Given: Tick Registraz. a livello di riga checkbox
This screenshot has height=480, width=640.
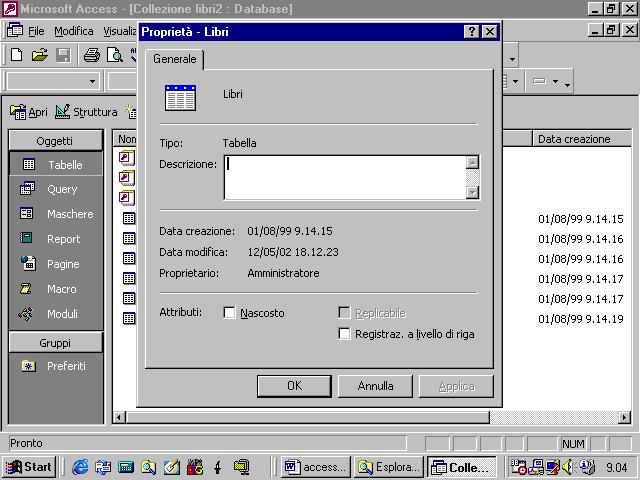Looking at the screenshot, I should coord(344,333).
